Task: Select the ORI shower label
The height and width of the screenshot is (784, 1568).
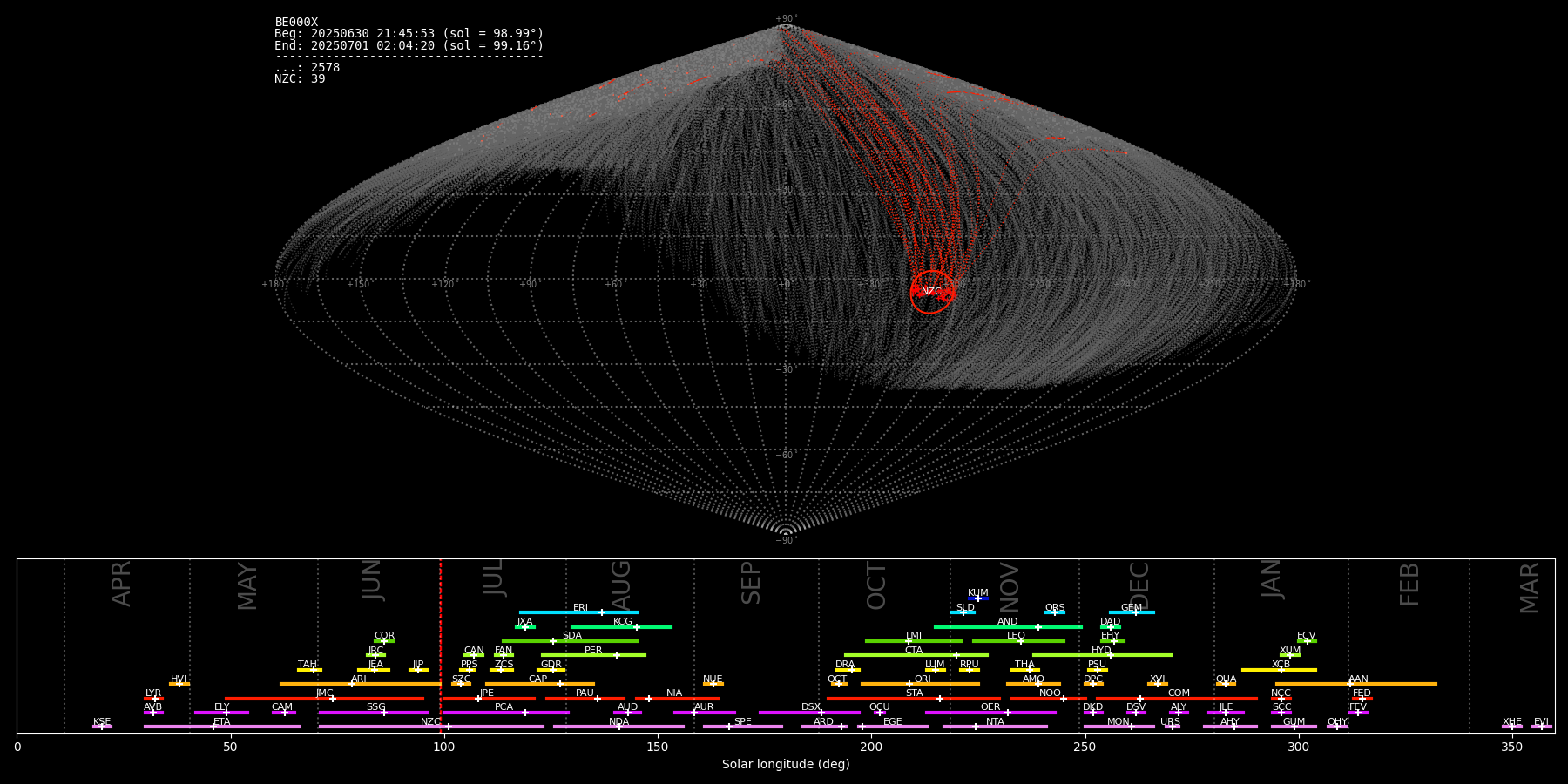Action: pyautogui.click(x=923, y=679)
